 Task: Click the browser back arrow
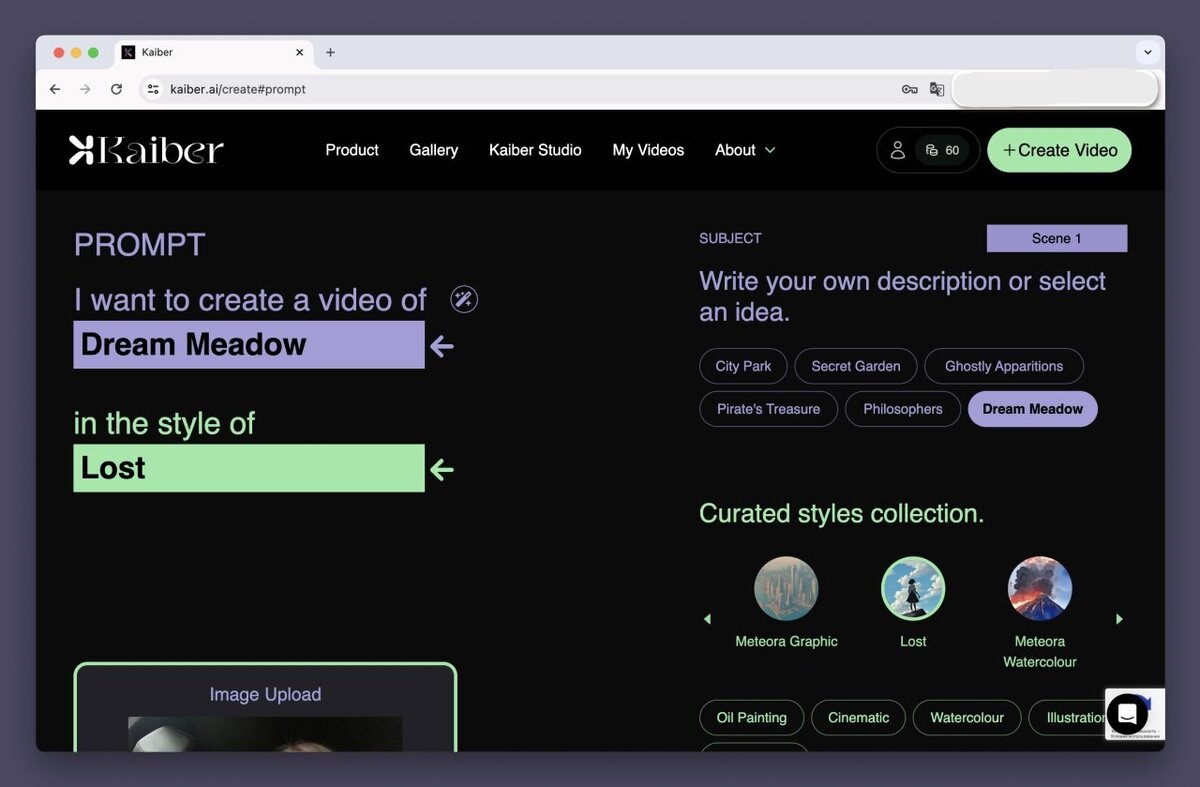point(55,89)
